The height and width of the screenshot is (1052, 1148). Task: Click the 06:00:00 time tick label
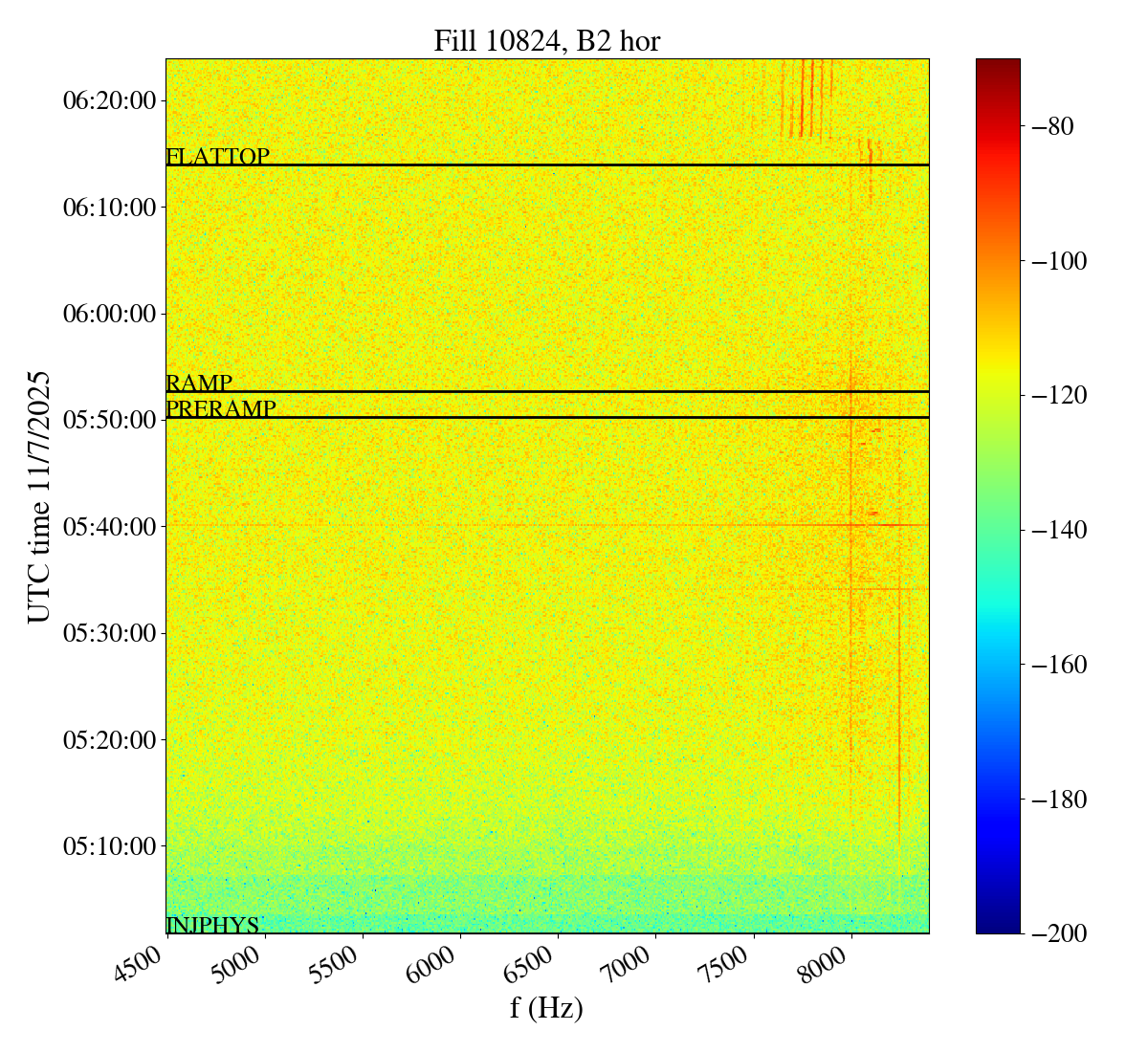[109, 314]
